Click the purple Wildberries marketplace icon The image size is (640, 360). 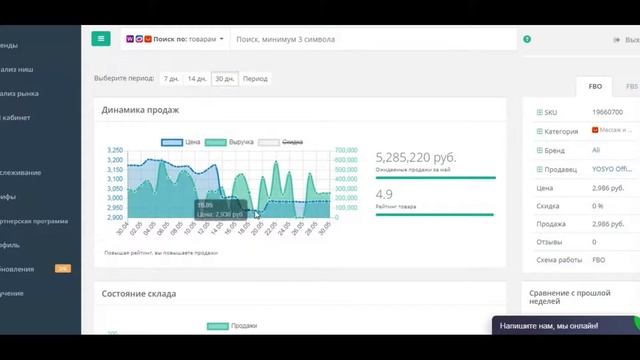(130, 39)
